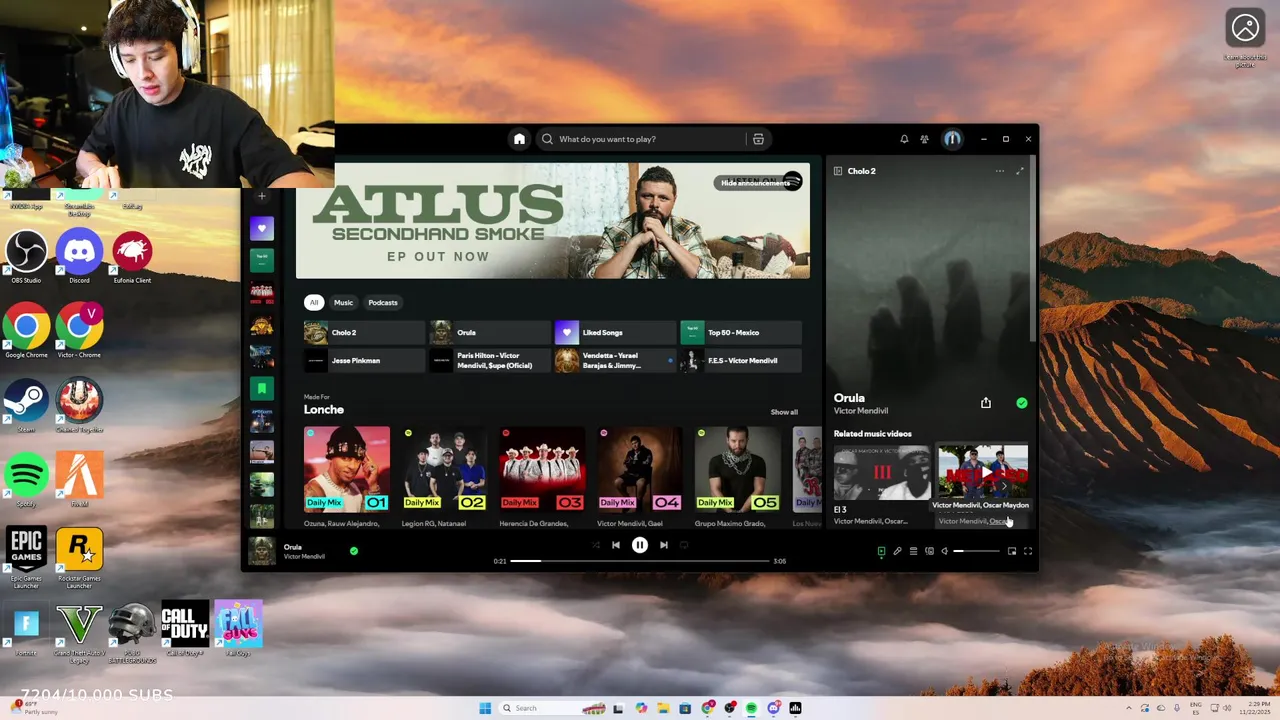1280x720 pixels.
Task: Open the Orula shortcut tile
Action: [x=490, y=332]
